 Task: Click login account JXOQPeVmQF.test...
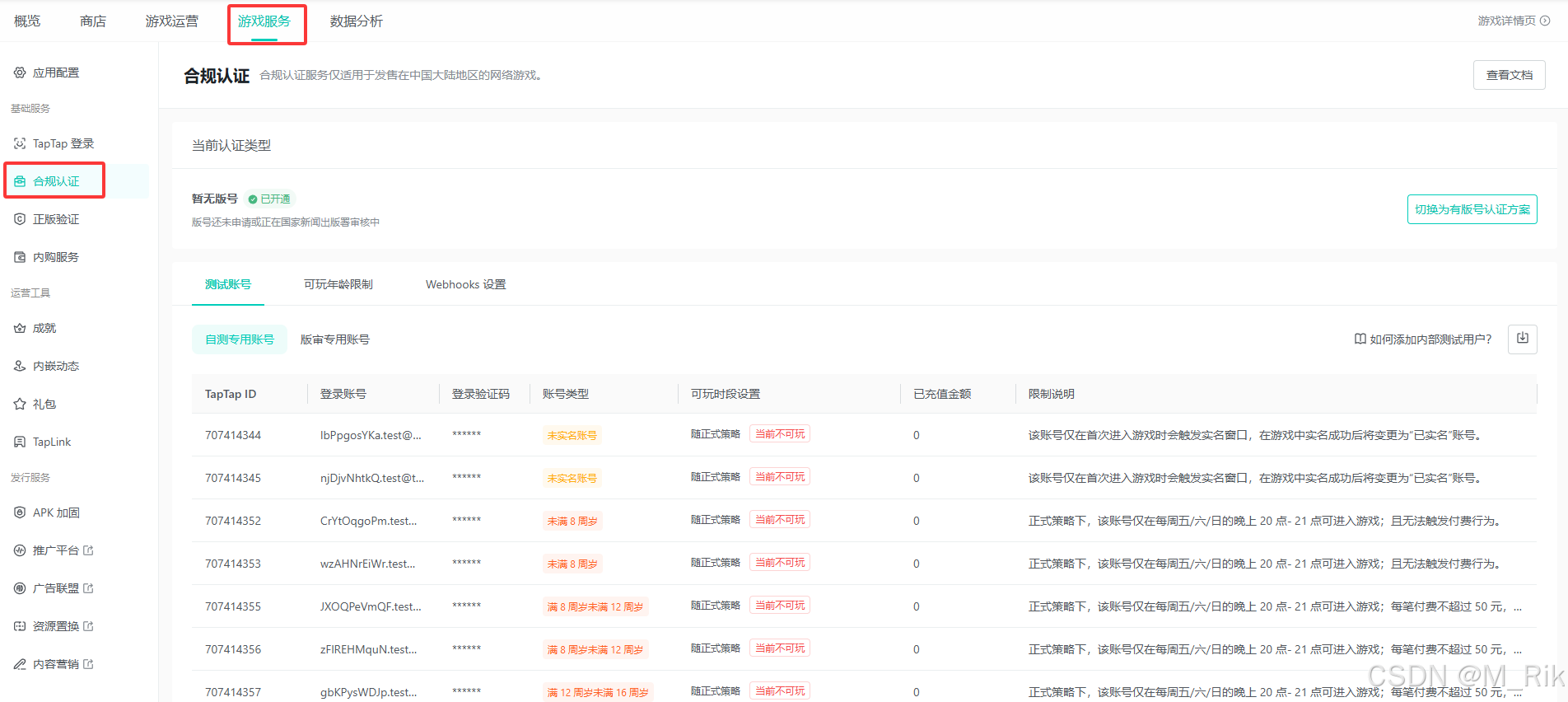pos(371,606)
